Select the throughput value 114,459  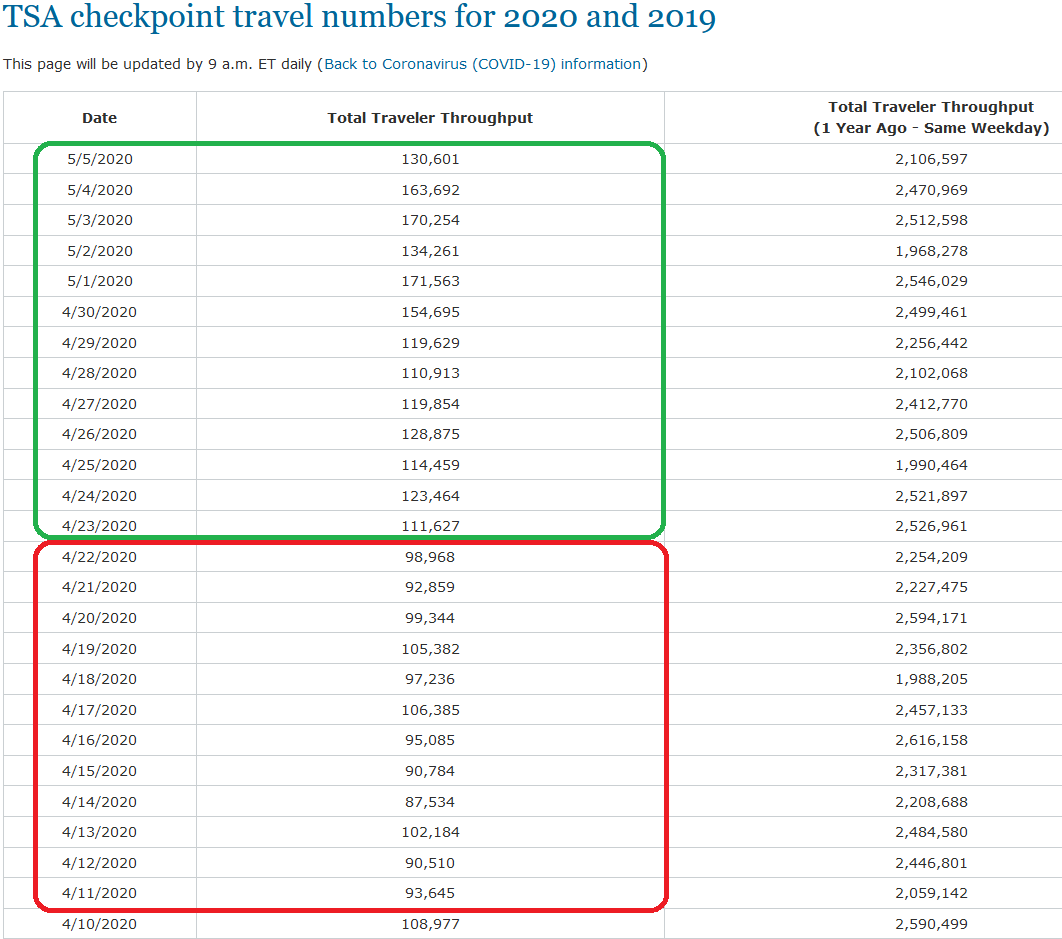coord(430,465)
